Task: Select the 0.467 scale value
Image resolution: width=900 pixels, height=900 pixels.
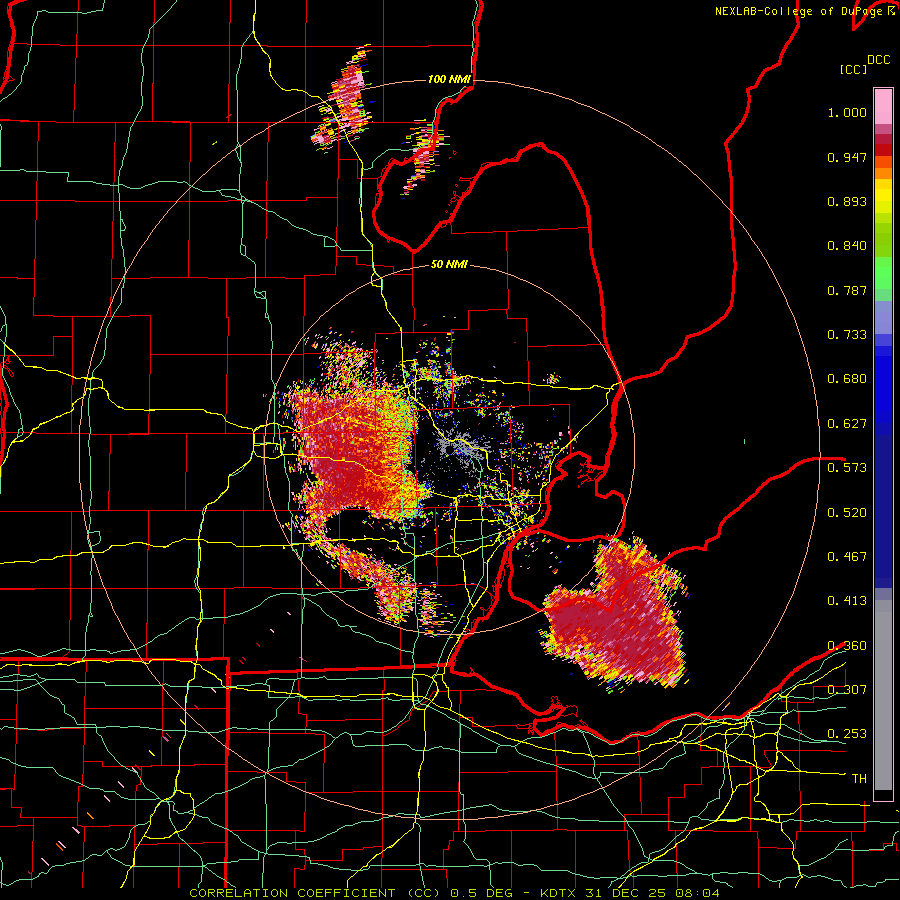Action: pos(847,557)
